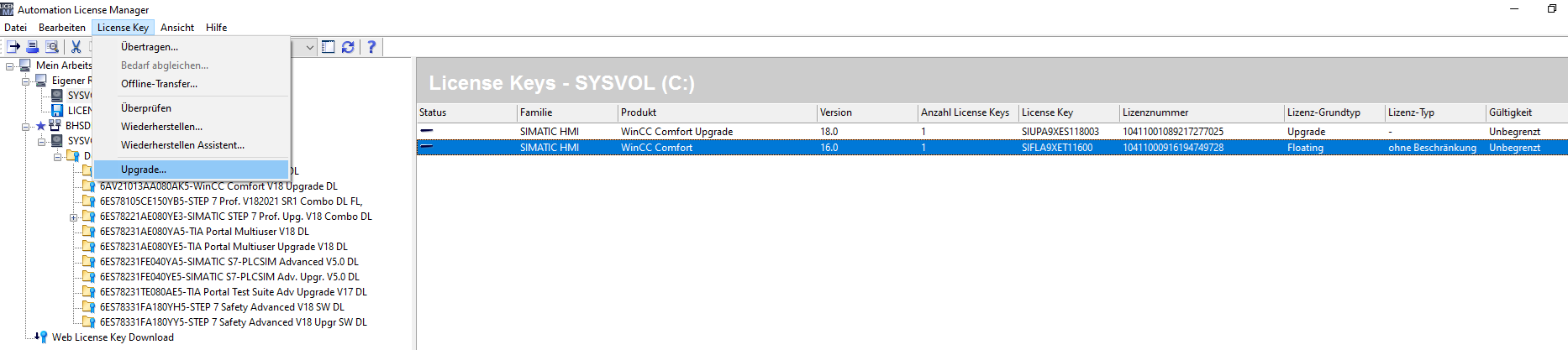Open the Bearbeiten menu
Image resolution: width=1568 pixels, height=350 pixels.
pyautogui.click(x=62, y=28)
